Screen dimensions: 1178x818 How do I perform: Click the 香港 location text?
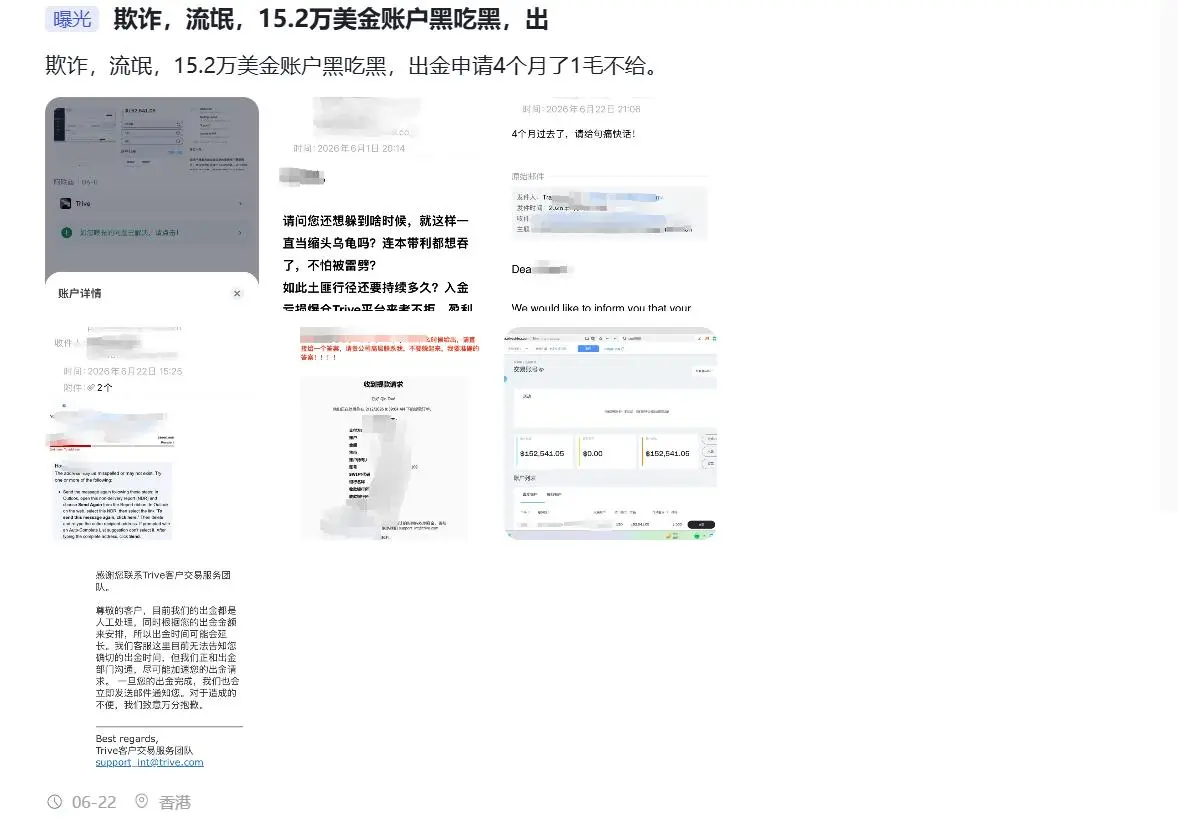pyautogui.click(x=175, y=802)
